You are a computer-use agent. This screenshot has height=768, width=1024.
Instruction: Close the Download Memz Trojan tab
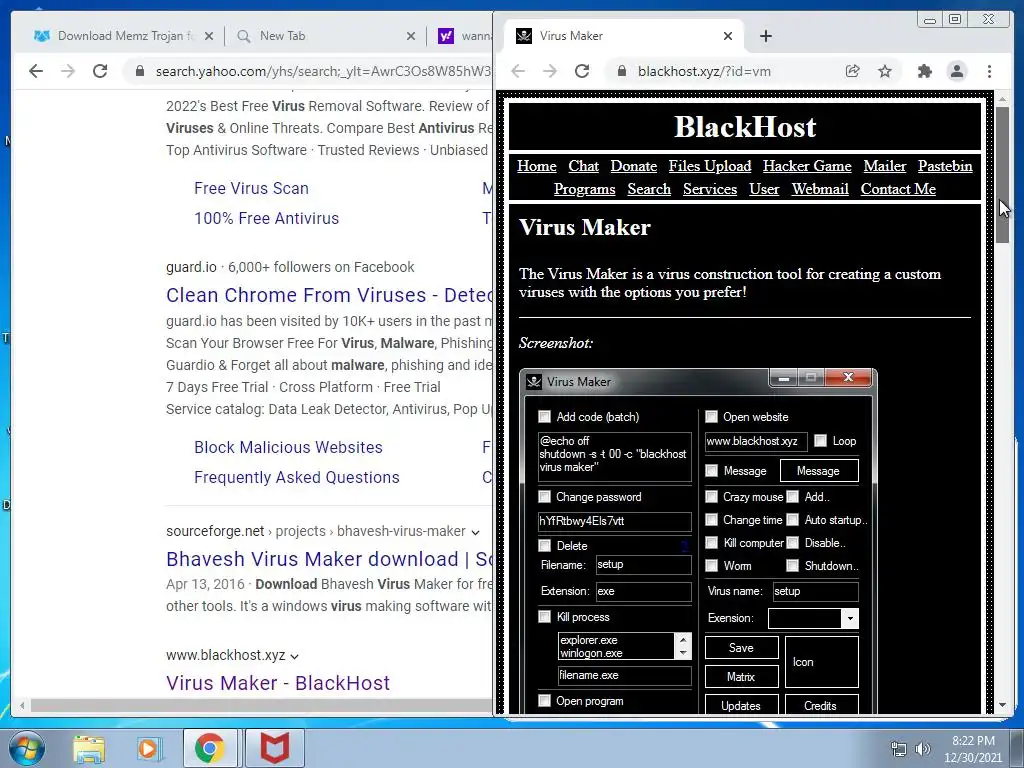[x=209, y=37]
